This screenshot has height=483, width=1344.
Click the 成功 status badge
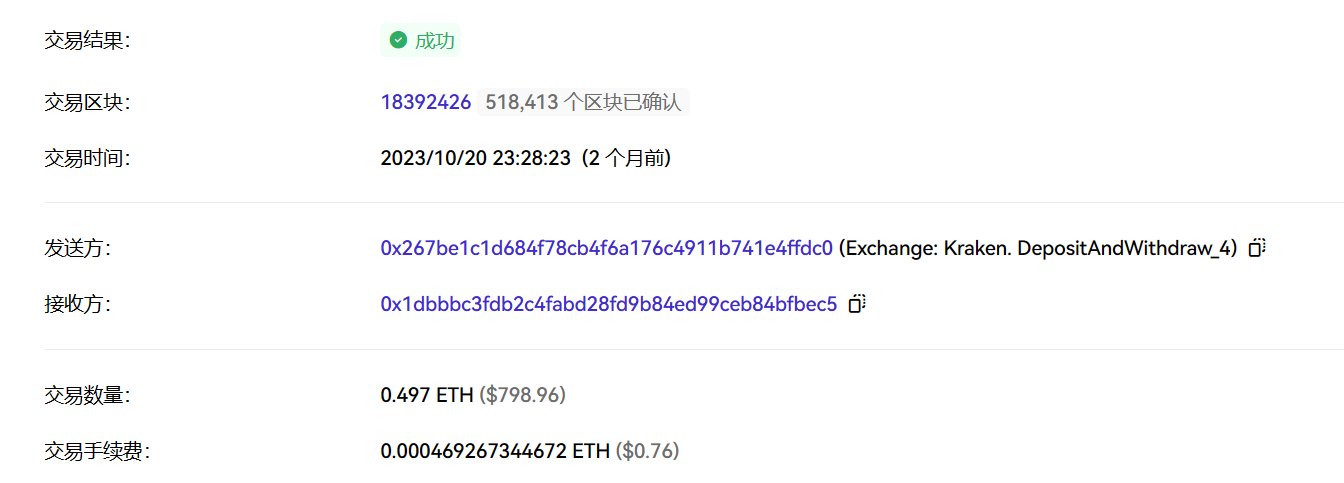421,40
